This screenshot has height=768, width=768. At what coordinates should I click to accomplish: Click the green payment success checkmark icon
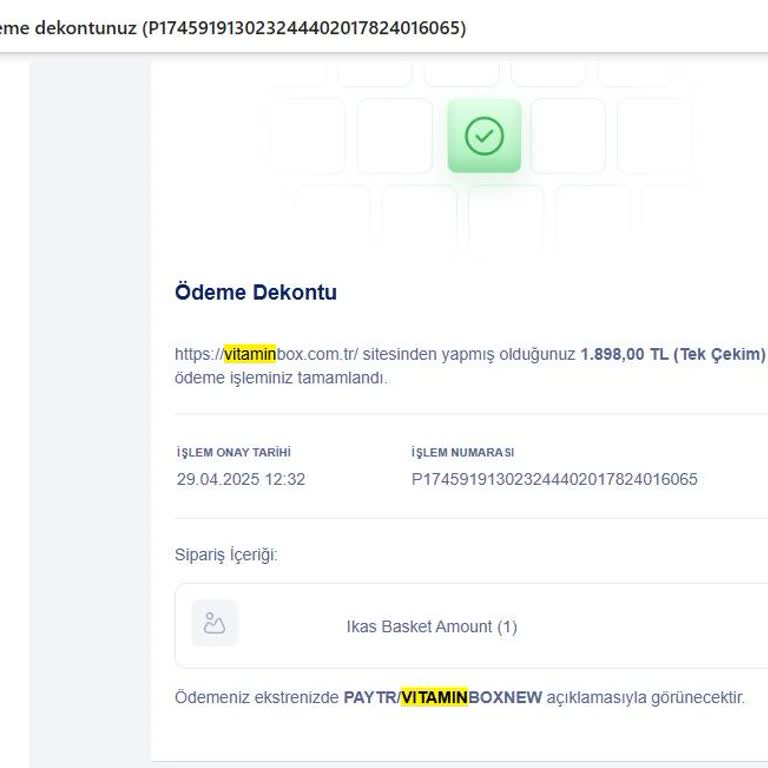(484, 136)
